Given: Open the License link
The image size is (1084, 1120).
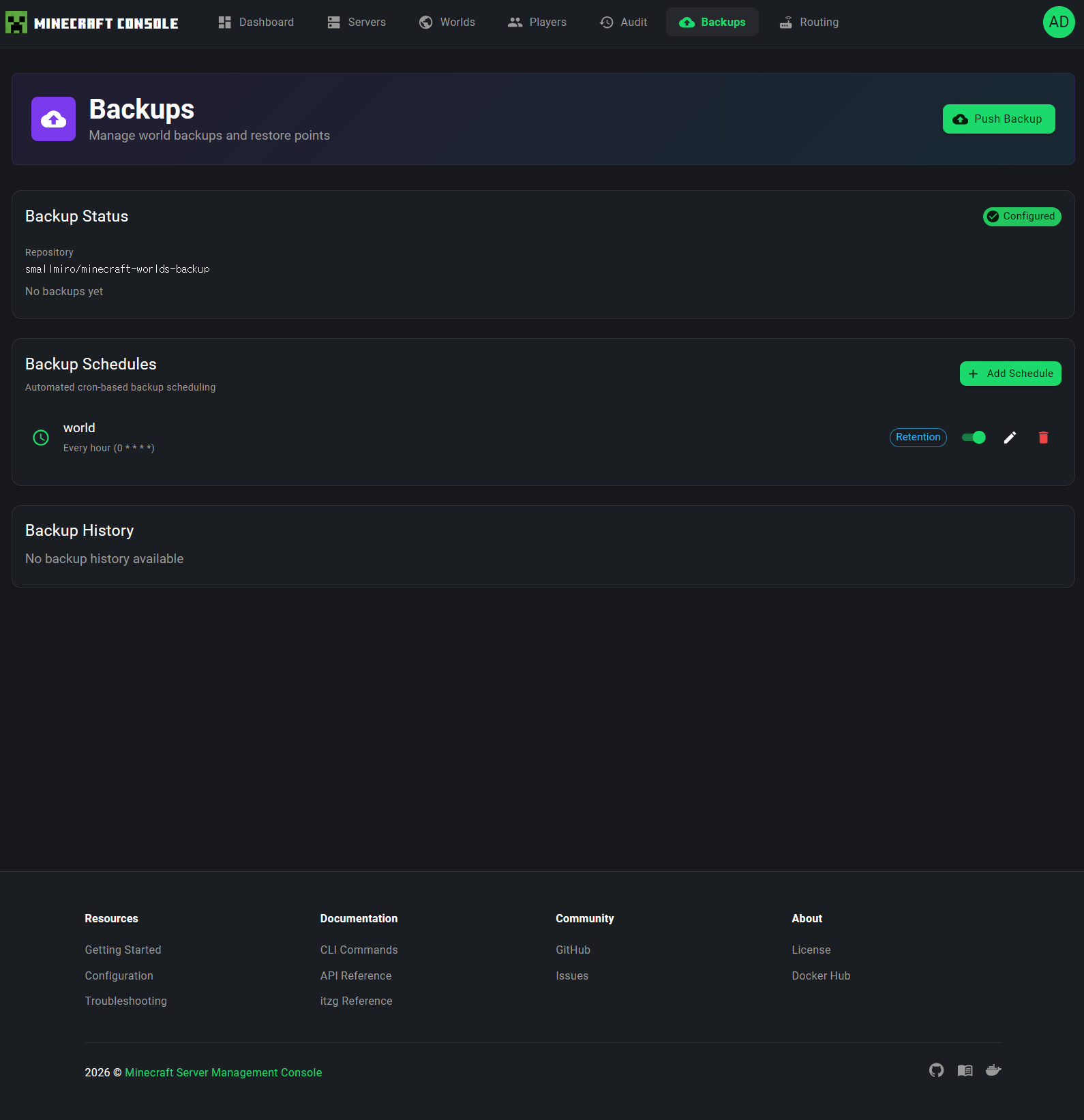Looking at the screenshot, I should pos(811,950).
